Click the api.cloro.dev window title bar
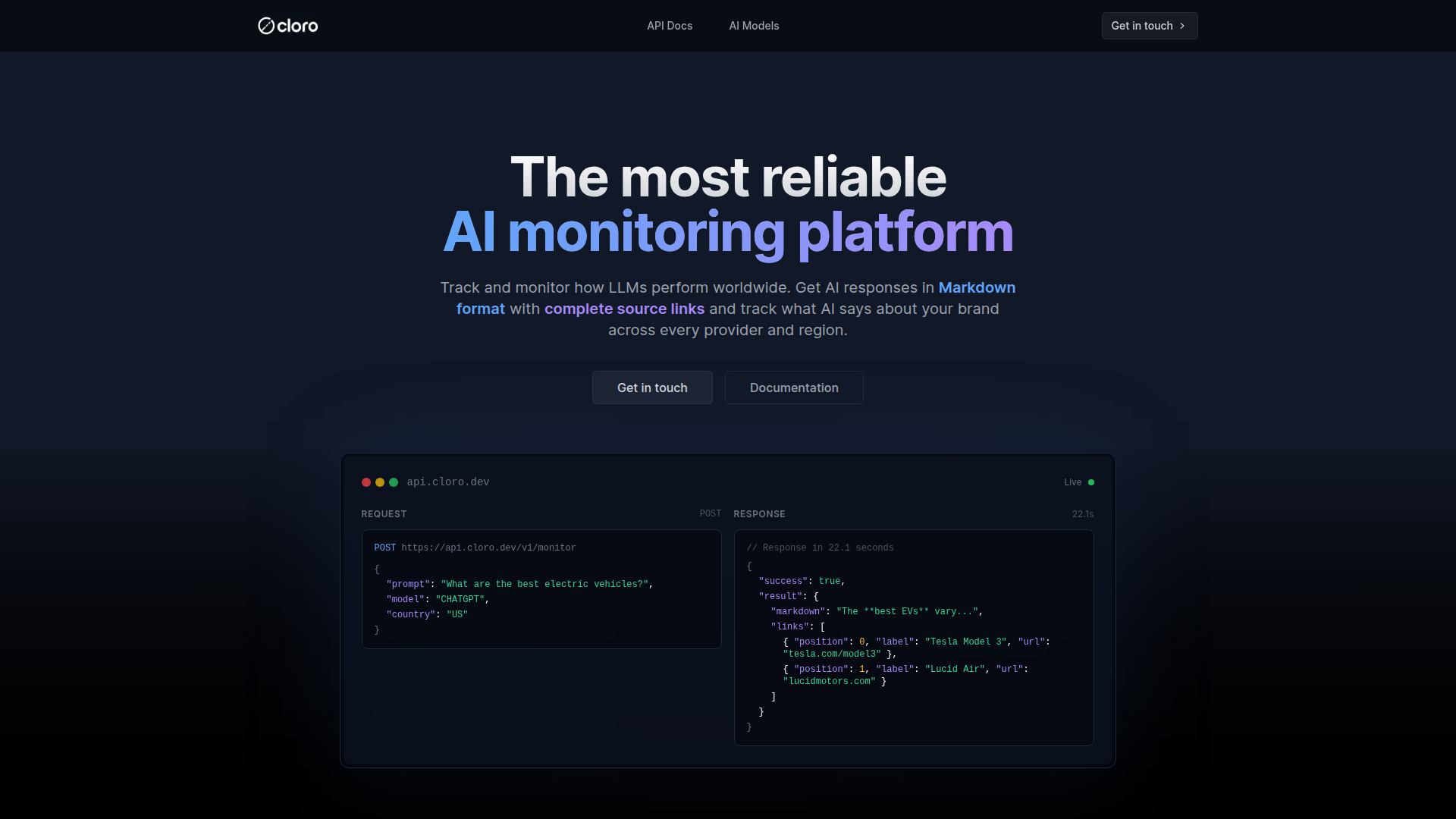 point(447,482)
